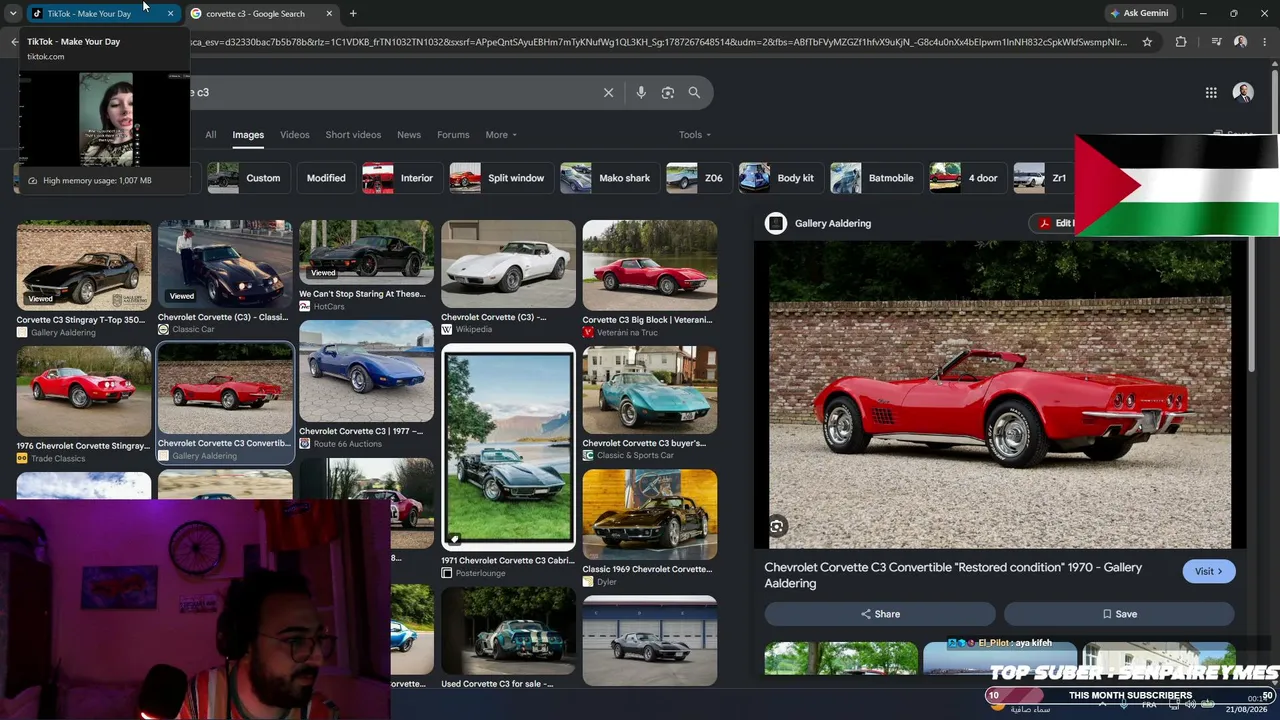The height and width of the screenshot is (720, 1280).
Task: Select the Short videos results tab
Action: click(x=353, y=135)
